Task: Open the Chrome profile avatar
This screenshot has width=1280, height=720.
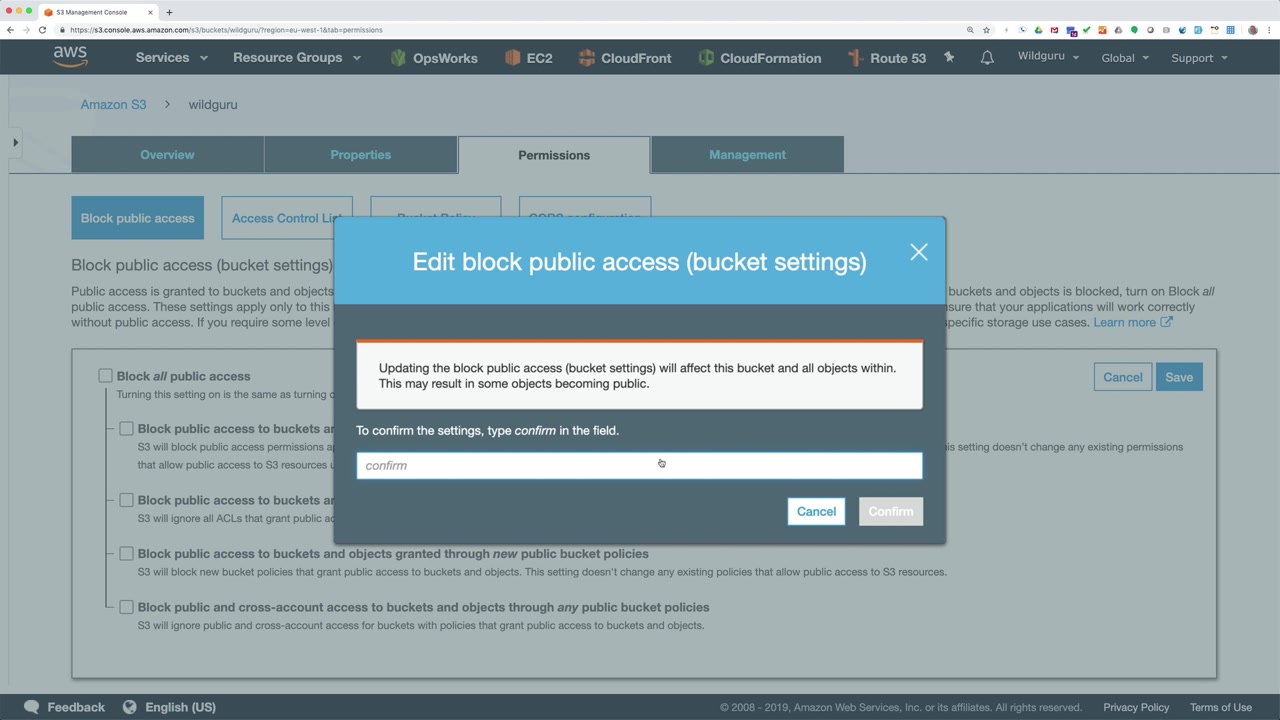Action: [x=1253, y=30]
